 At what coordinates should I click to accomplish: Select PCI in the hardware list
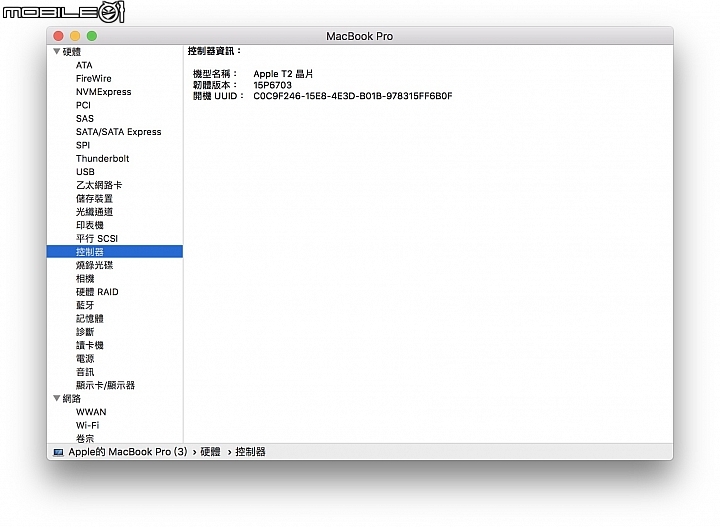[83, 105]
